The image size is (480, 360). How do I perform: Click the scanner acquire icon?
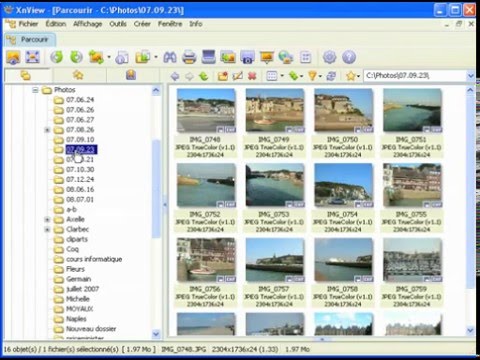(x=209, y=57)
